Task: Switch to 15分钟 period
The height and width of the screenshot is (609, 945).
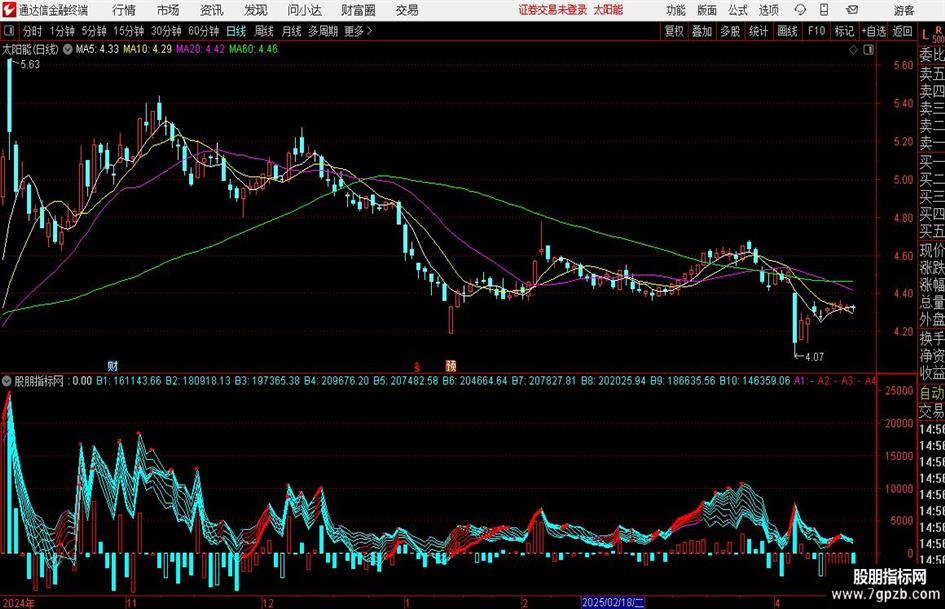Action: 128,31
